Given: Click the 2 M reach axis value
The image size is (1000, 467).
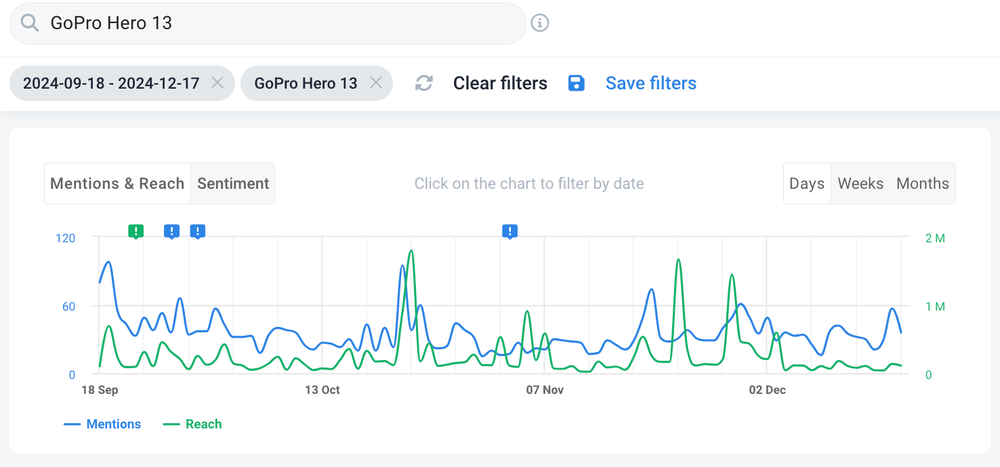Looking at the screenshot, I should point(935,239).
